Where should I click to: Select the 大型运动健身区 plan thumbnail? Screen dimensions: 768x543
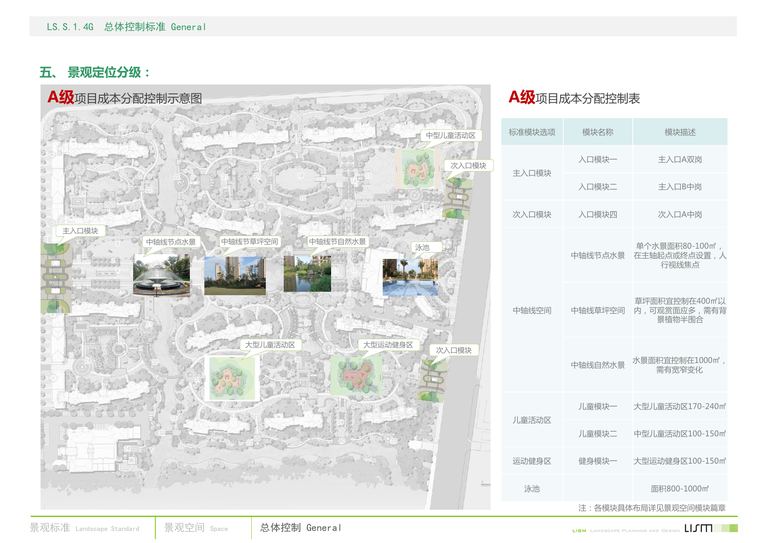pos(356,375)
